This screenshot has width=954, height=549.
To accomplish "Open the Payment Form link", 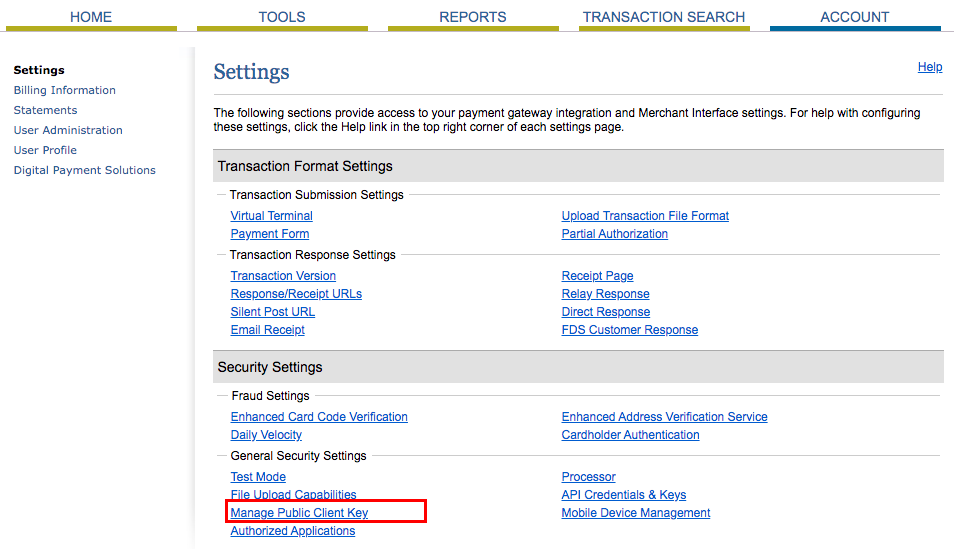I will (x=270, y=234).
